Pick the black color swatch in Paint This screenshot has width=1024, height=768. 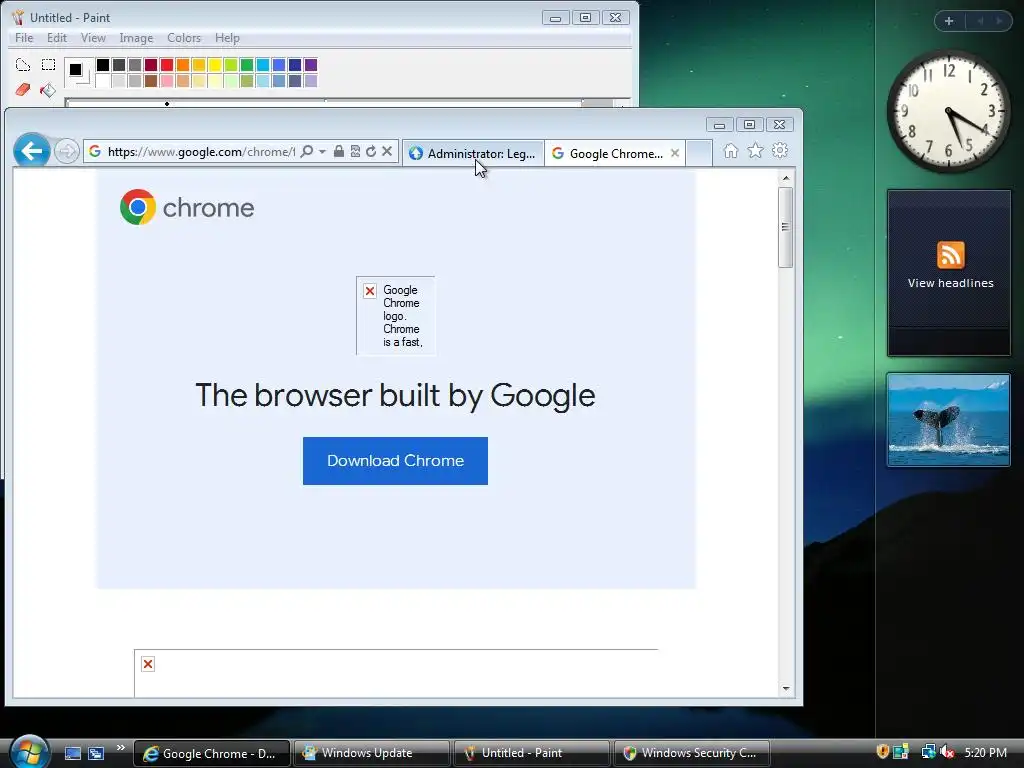[x=103, y=65]
